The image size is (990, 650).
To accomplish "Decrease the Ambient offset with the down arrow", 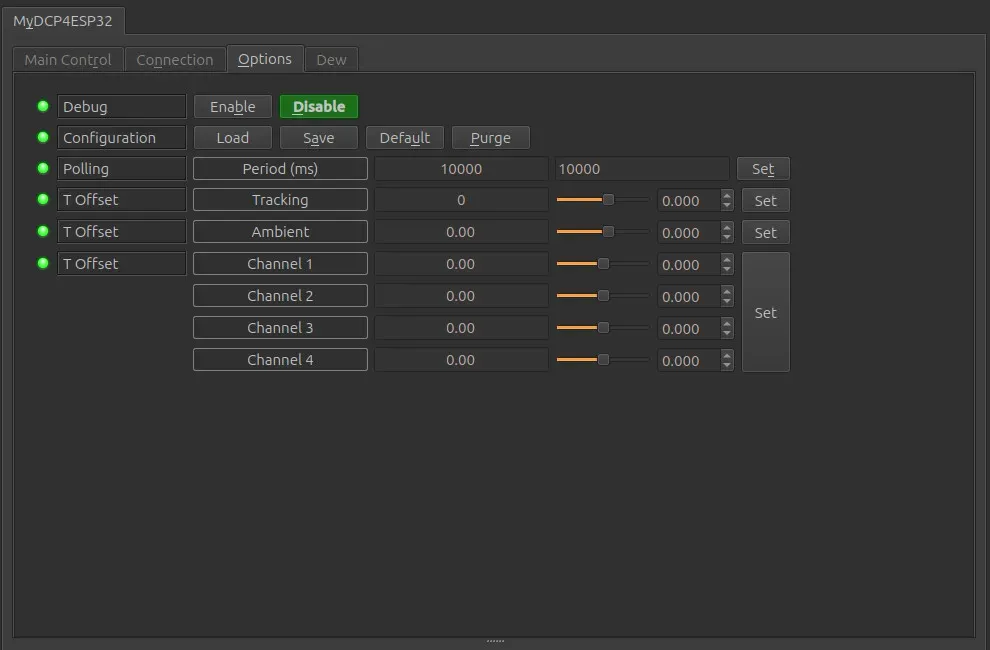I will pyautogui.click(x=727, y=238).
